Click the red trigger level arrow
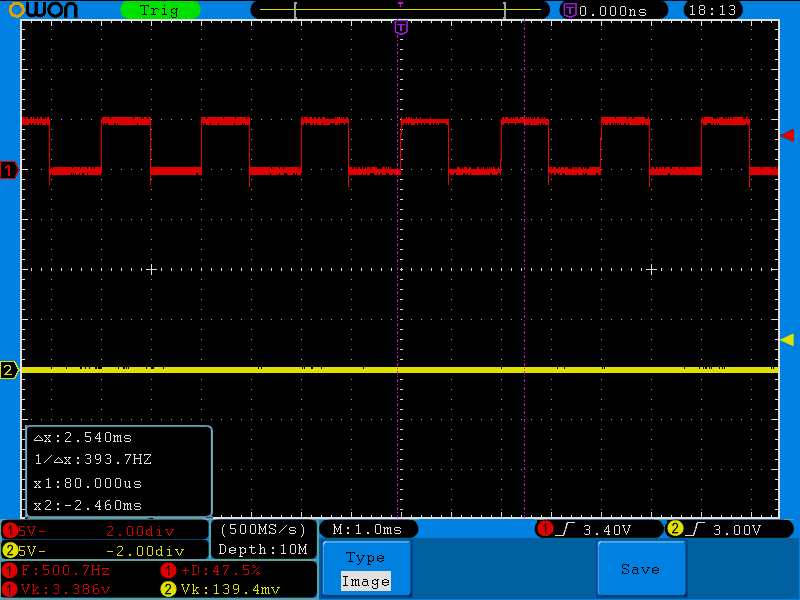 coord(787,135)
